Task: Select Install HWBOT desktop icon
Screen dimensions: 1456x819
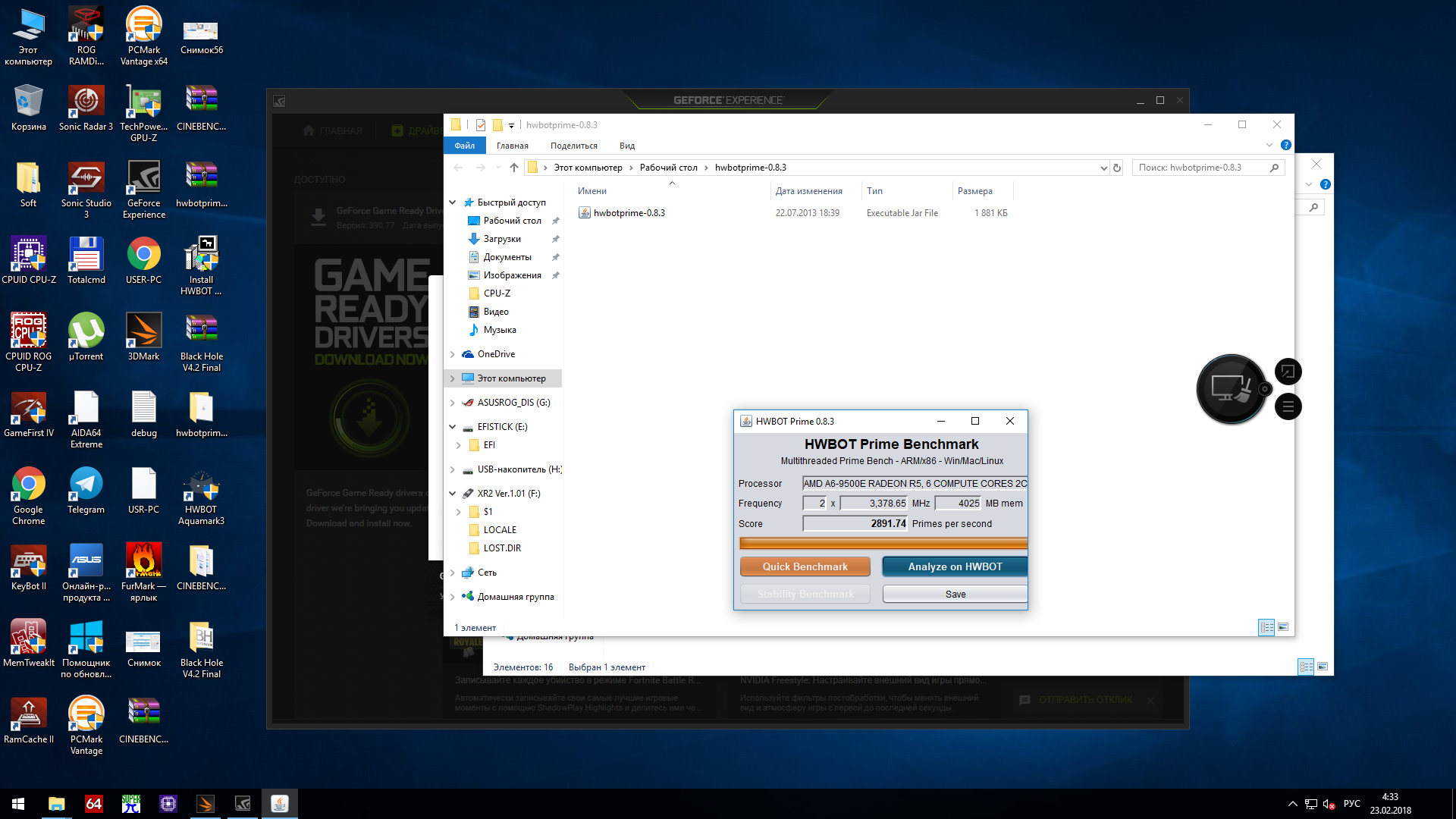Action: point(201,265)
